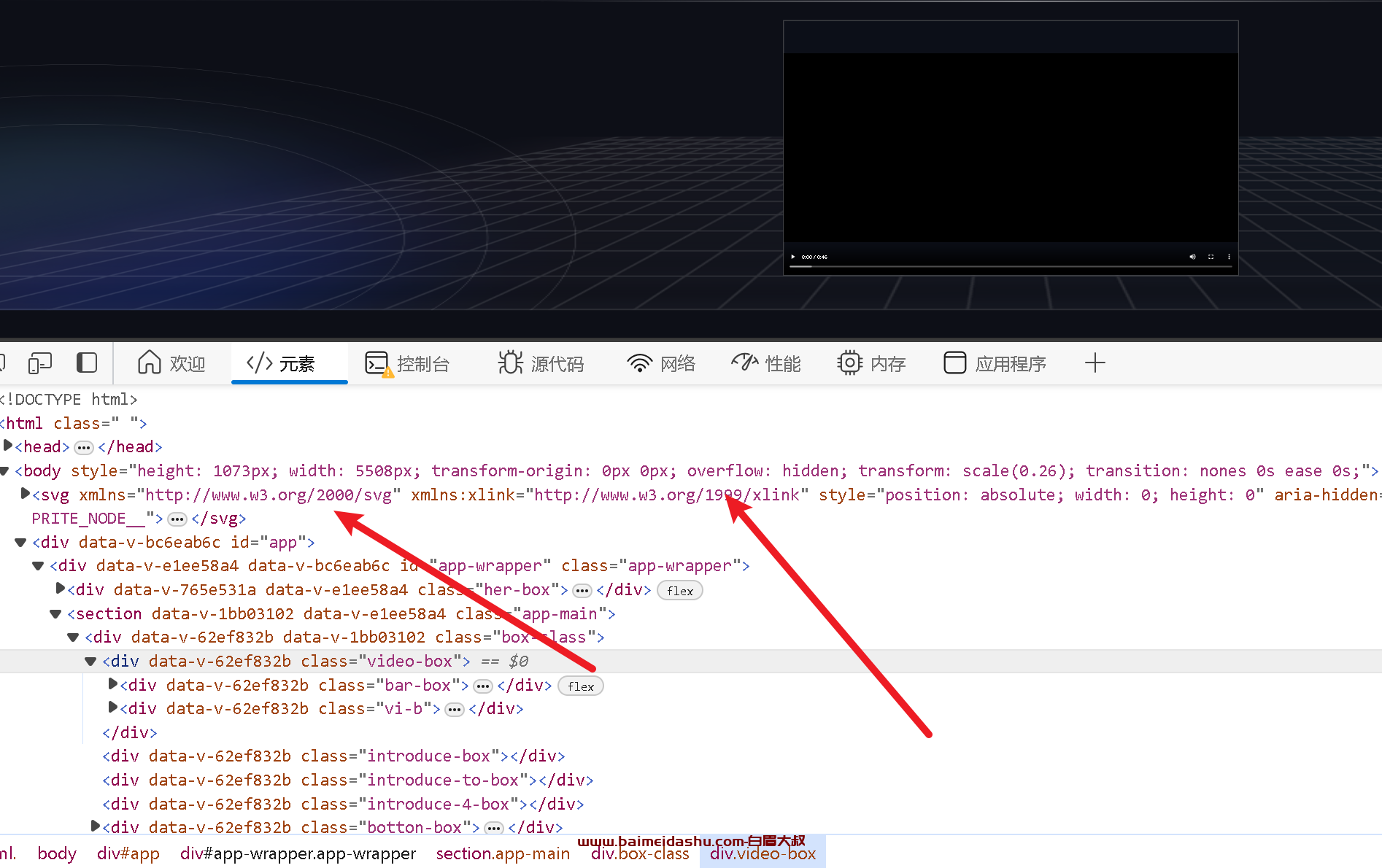Click div#app in the breadcrumb bar

click(x=128, y=853)
